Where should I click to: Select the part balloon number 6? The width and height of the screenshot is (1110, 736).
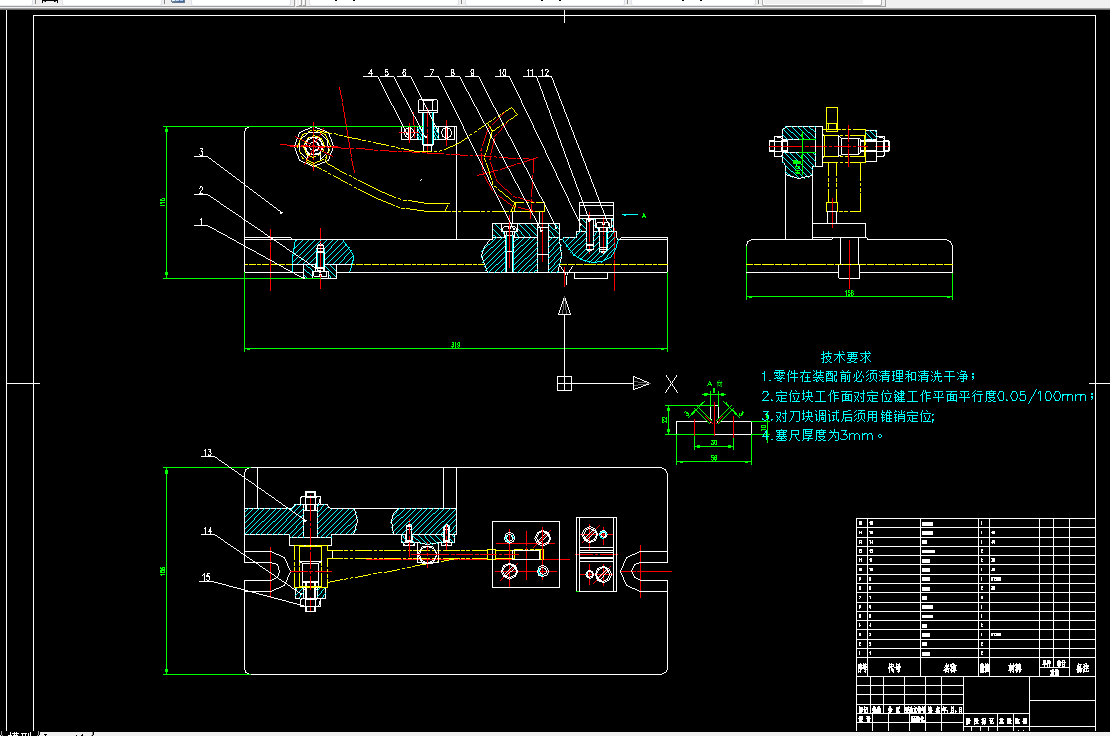404,73
